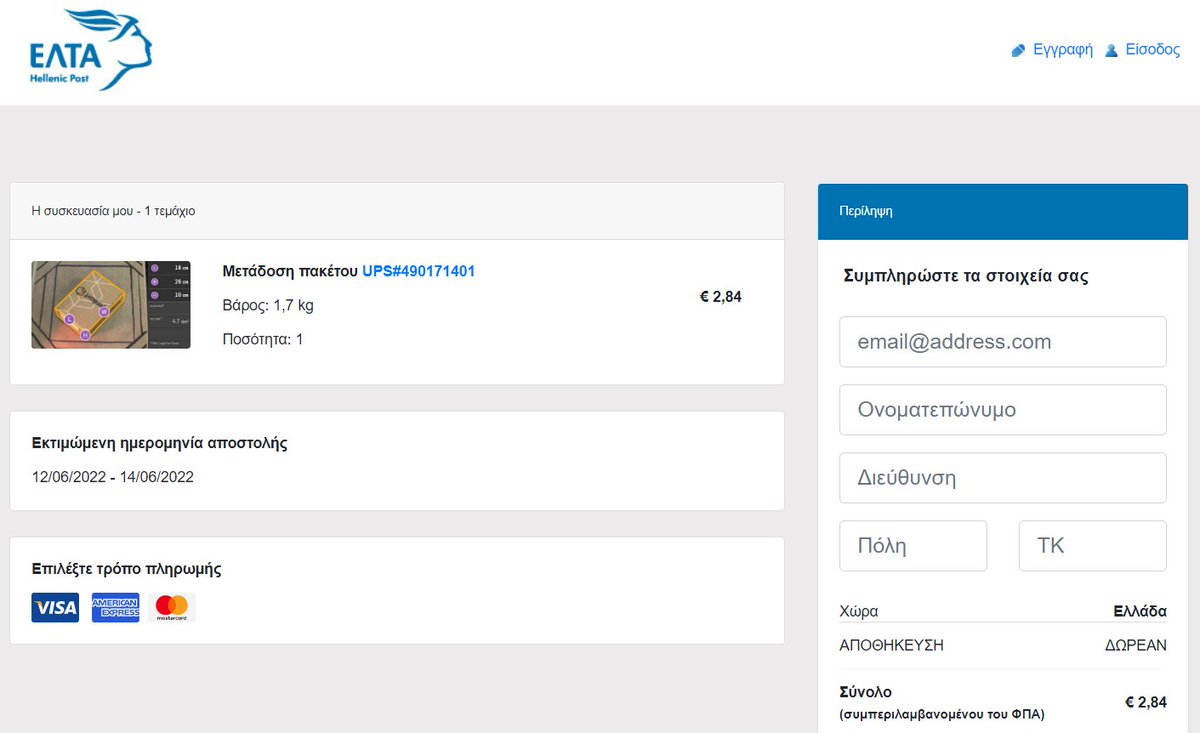Click the user icon beside Είσοδος
This screenshot has width=1200, height=733.
coord(1111,50)
